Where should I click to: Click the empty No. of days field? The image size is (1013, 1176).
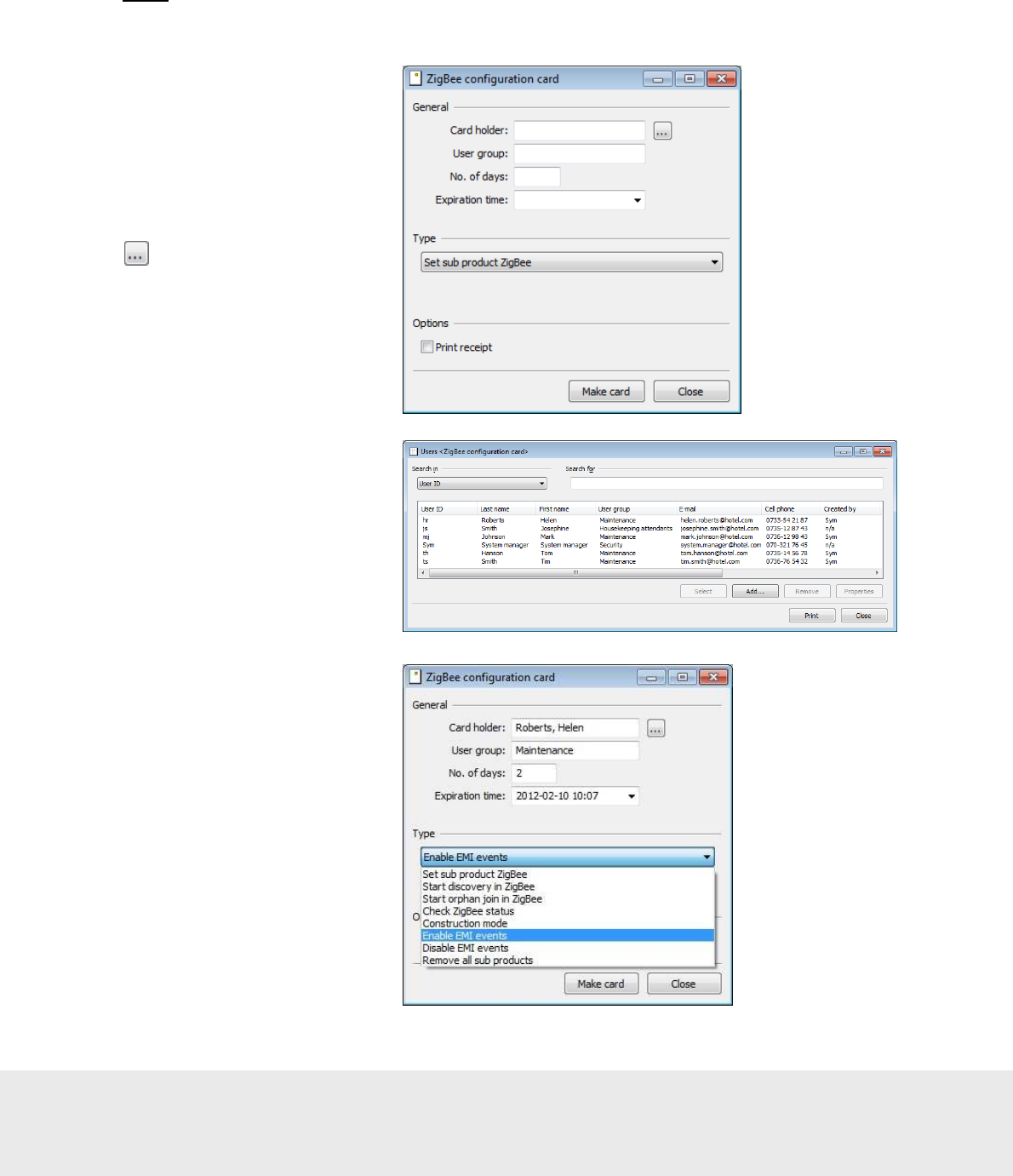click(x=537, y=176)
